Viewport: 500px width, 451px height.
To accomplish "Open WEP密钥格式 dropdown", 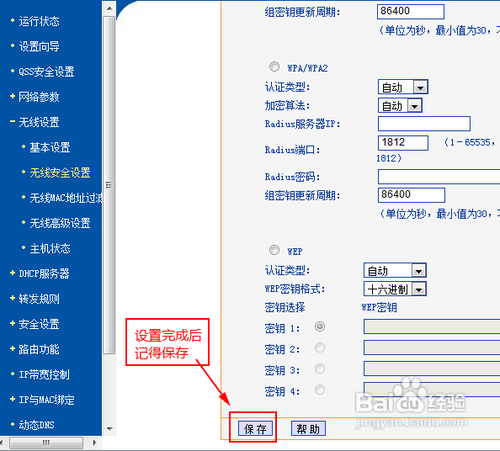I will pos(395,289).
